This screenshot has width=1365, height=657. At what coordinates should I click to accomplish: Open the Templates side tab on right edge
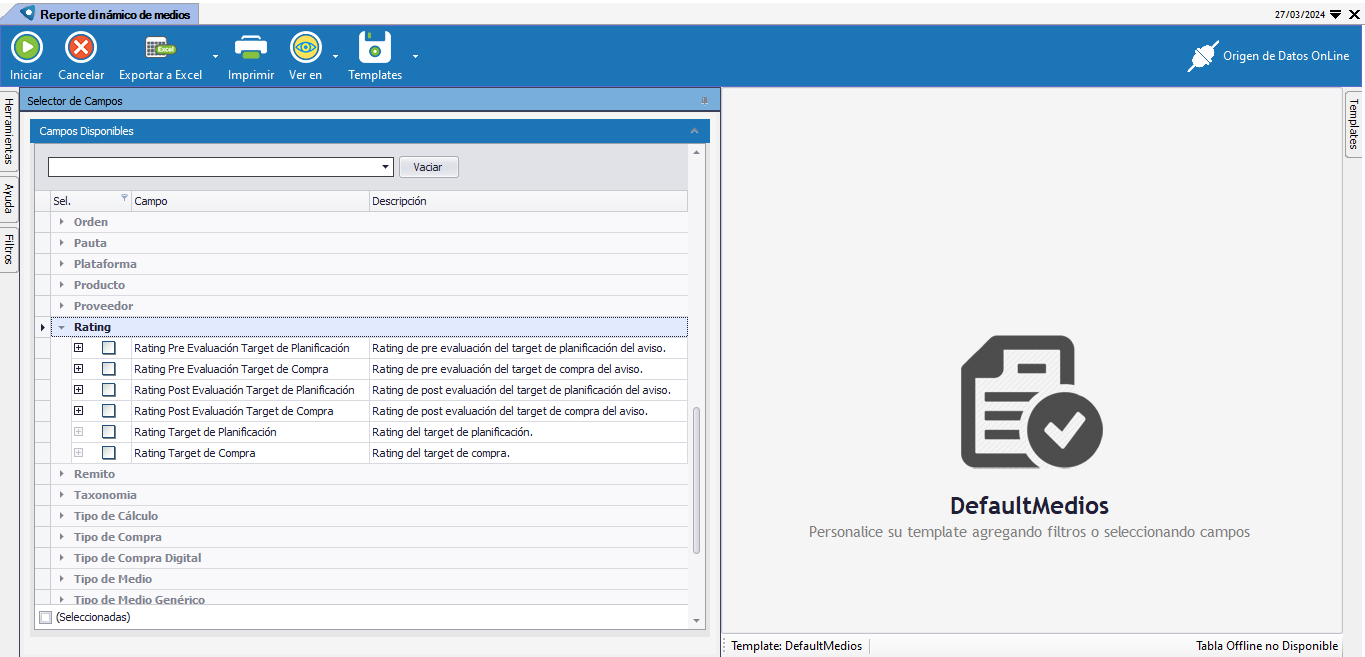point(1354,123)
